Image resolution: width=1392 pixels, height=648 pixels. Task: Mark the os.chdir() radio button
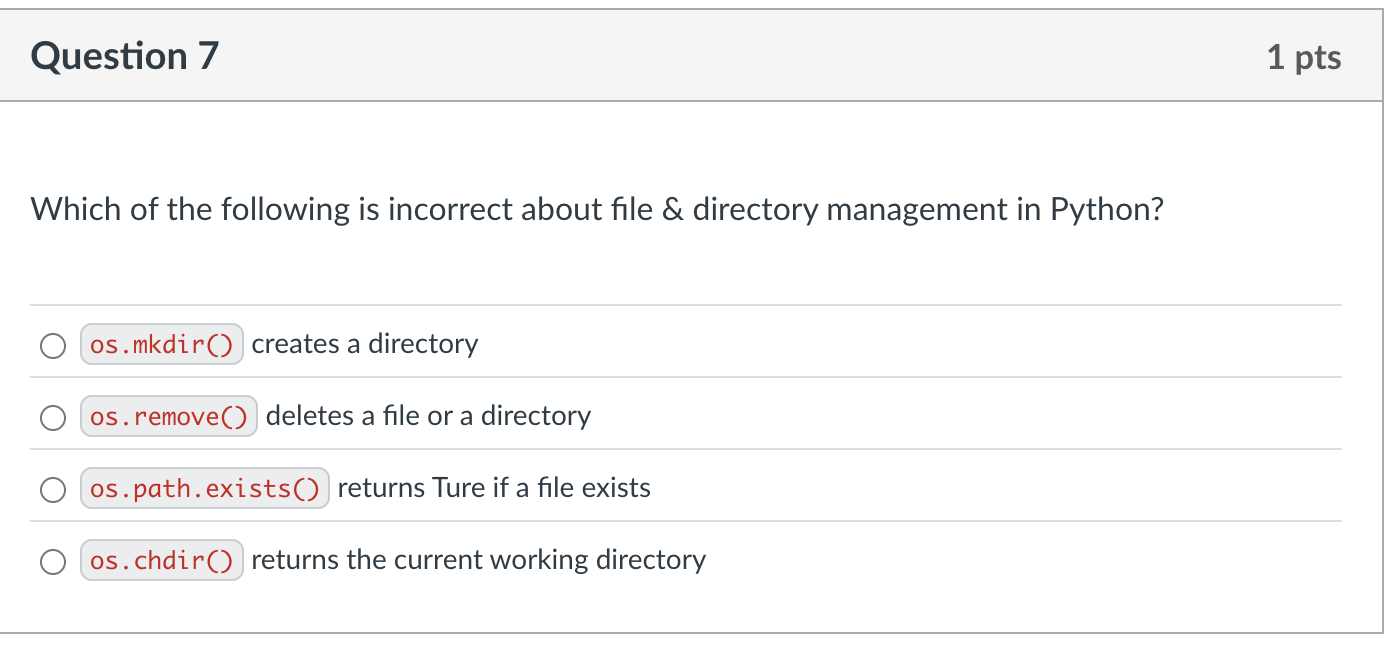tap(52, 561)
